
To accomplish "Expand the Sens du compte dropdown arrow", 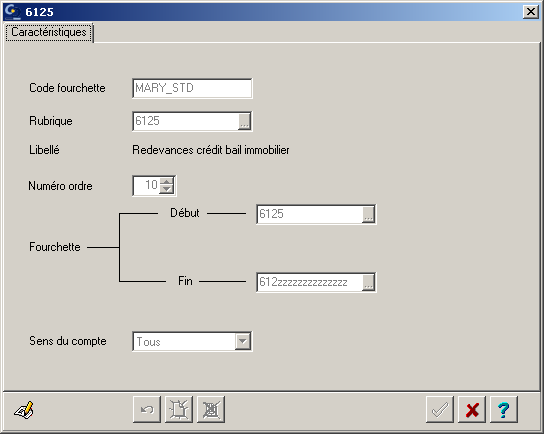I will [243, 341].
